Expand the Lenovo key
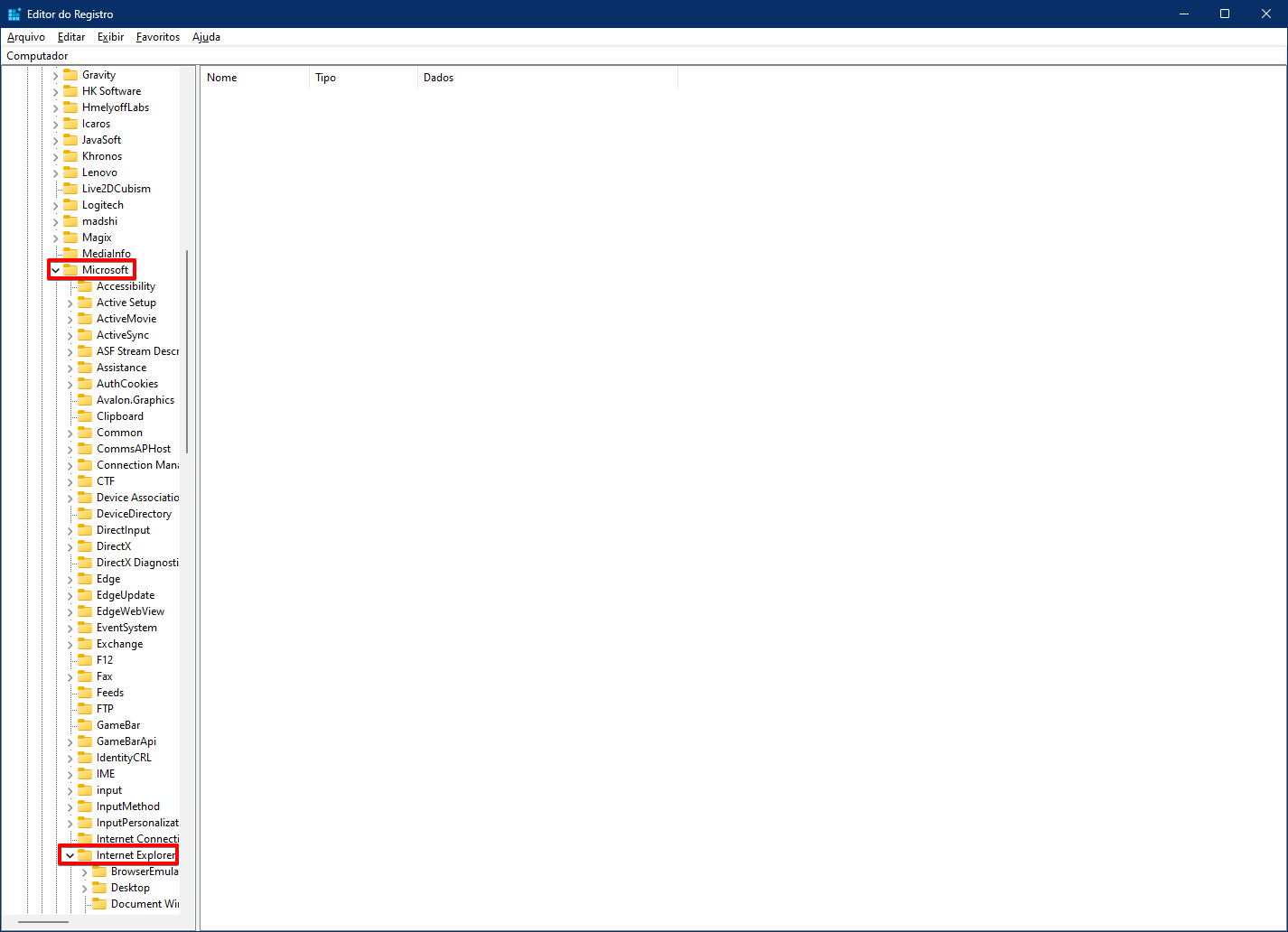Viewport: 1288px width, 932px height. tap(56, 172)
